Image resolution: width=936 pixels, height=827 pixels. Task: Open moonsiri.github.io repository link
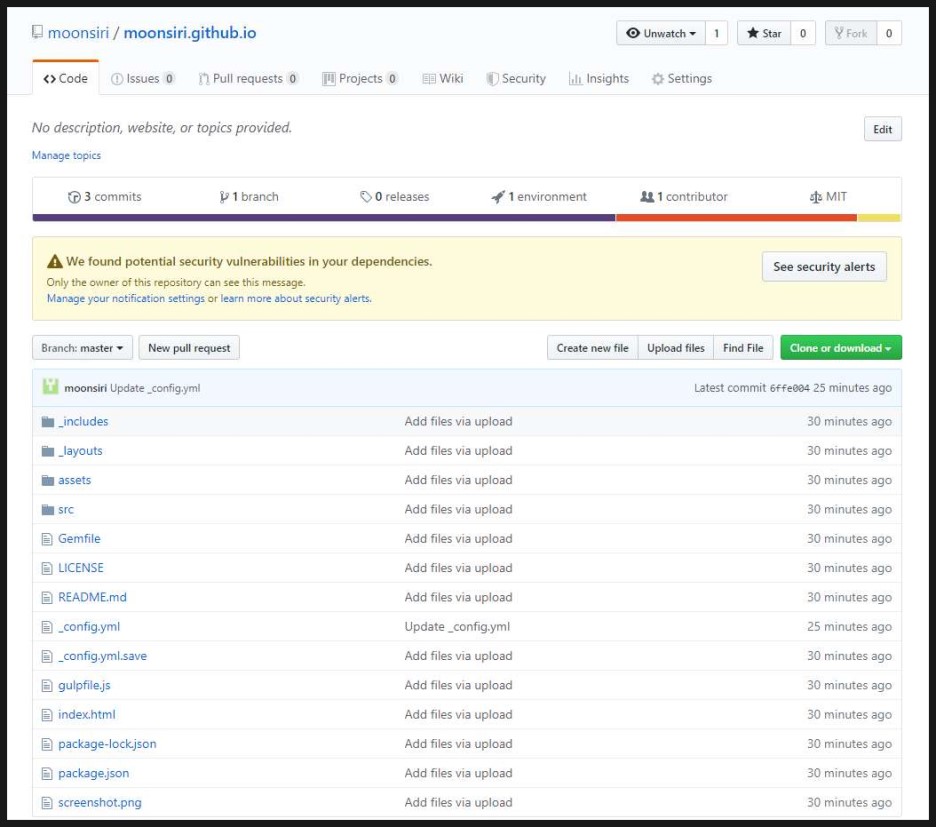click(x=190, y=33)
